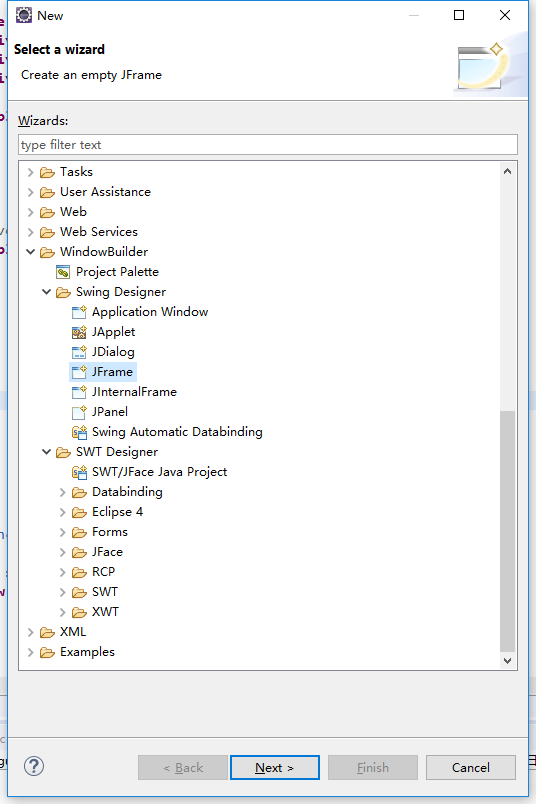Close the New wizard window

[x=505, y=15]
